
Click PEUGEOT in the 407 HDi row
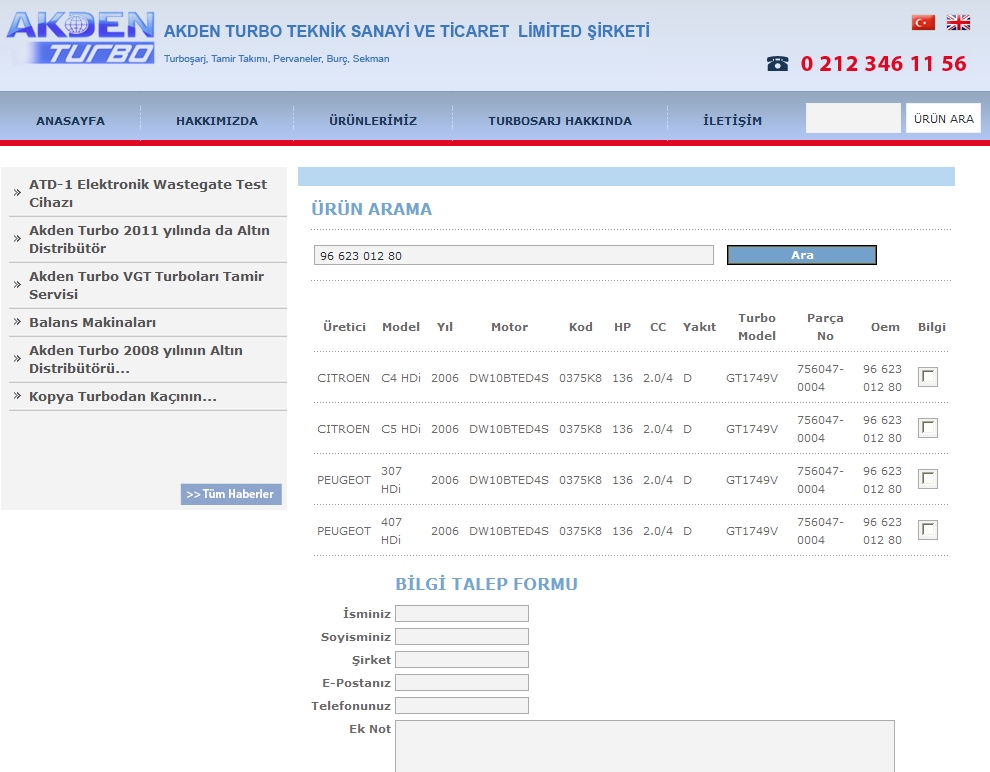tap(343, 531)
